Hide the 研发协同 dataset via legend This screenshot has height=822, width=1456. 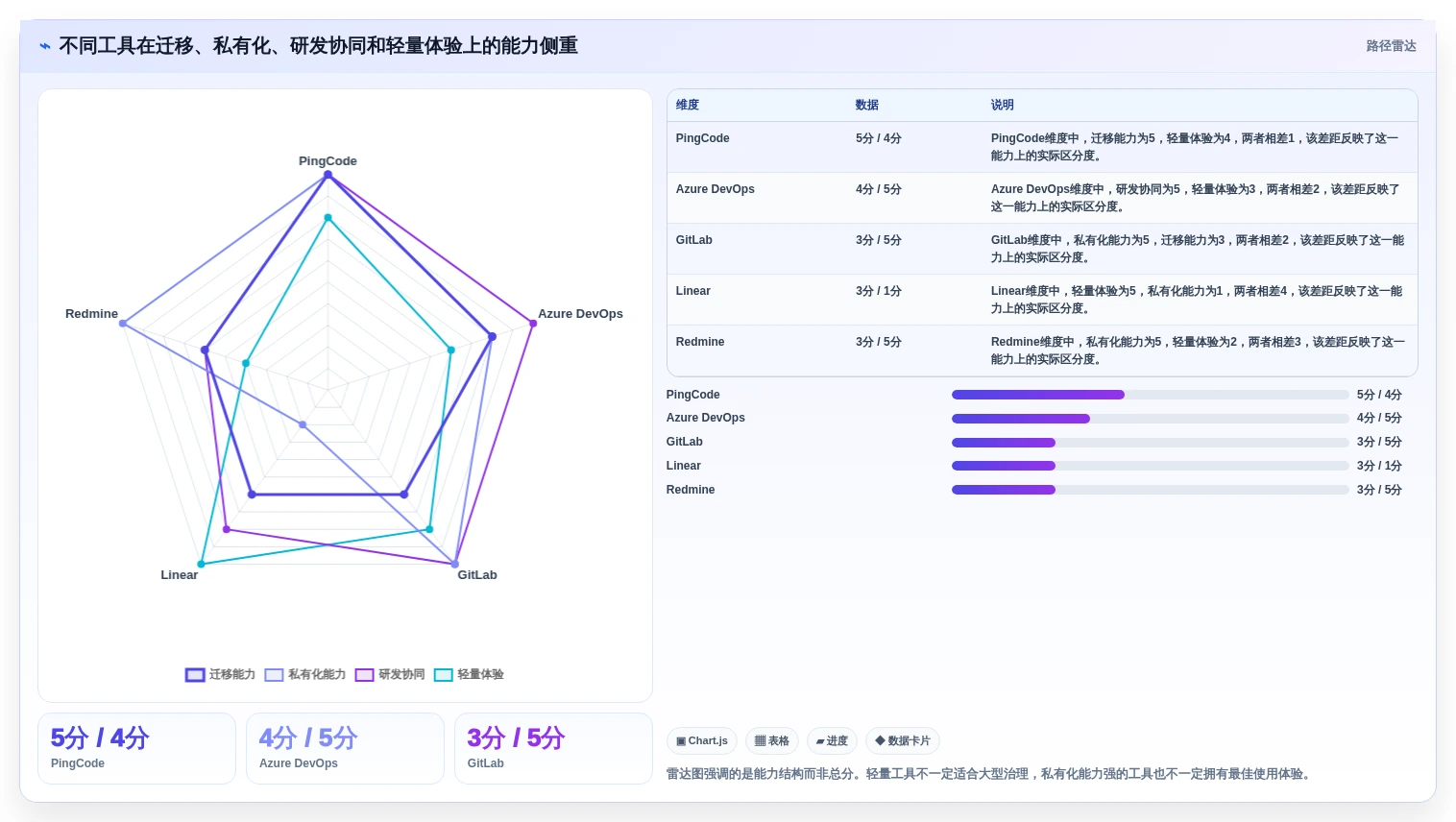[x=390, y=674]
